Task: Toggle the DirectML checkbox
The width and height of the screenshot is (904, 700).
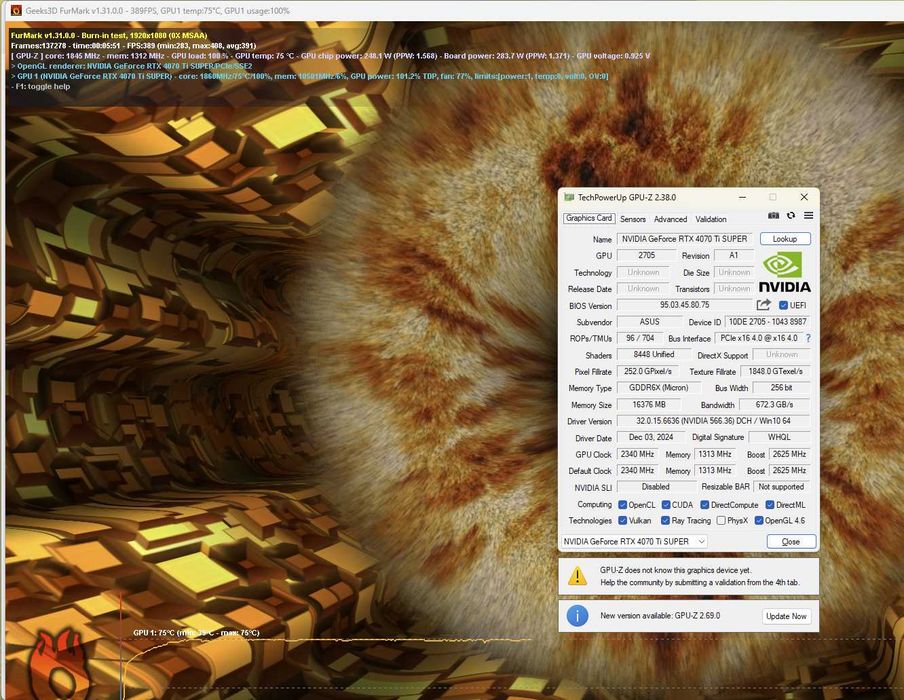Action: tap(770, 505)
